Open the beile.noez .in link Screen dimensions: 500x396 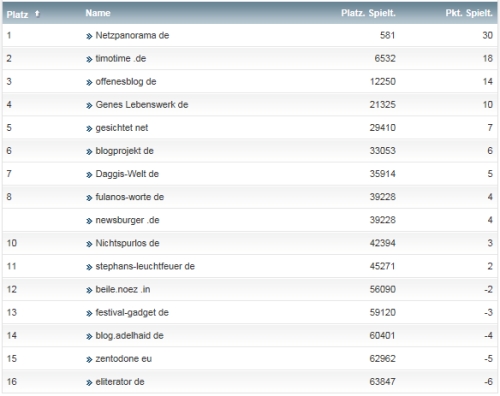[x=123, y=289]
